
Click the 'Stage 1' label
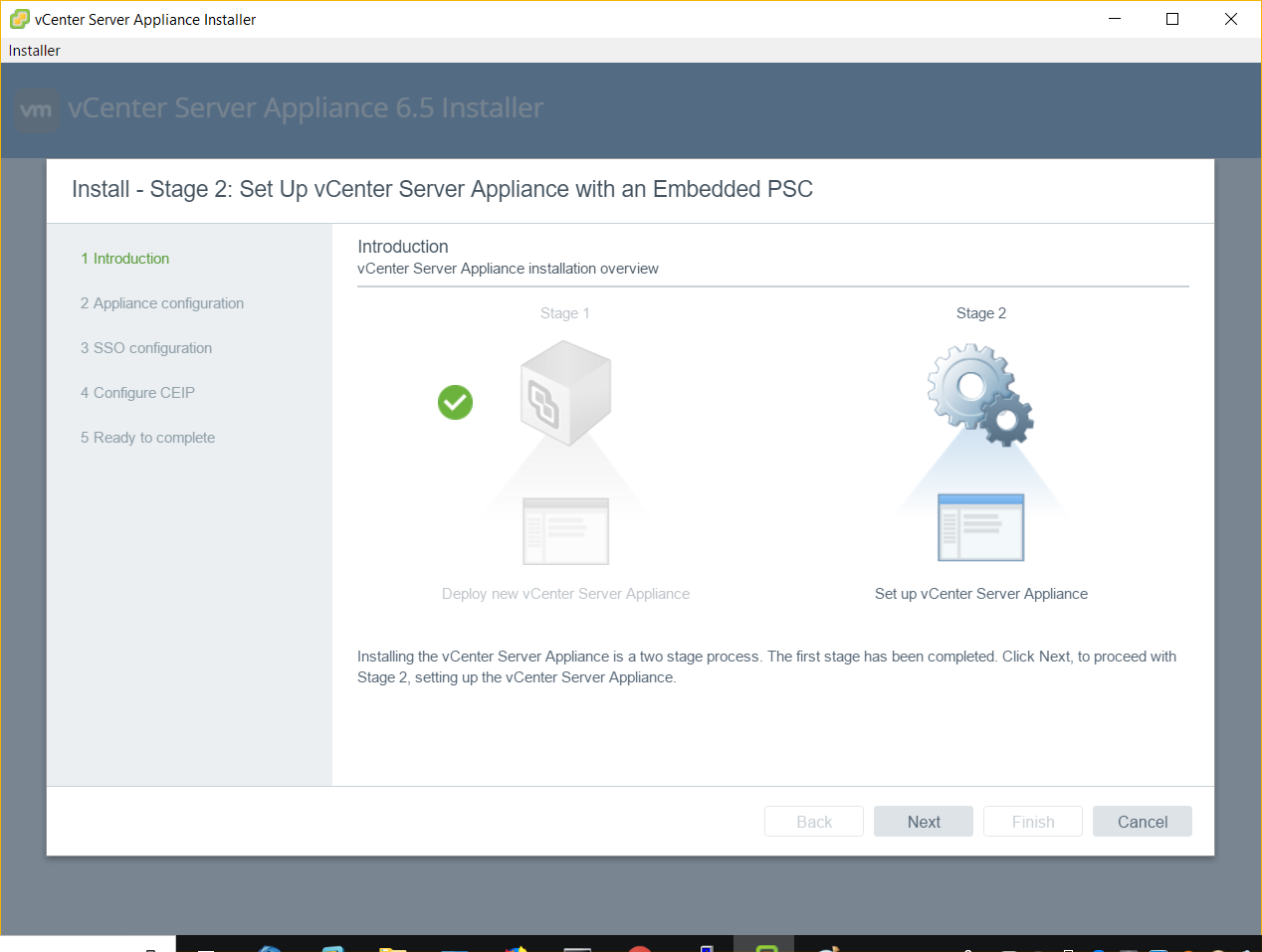pos(565,313)
